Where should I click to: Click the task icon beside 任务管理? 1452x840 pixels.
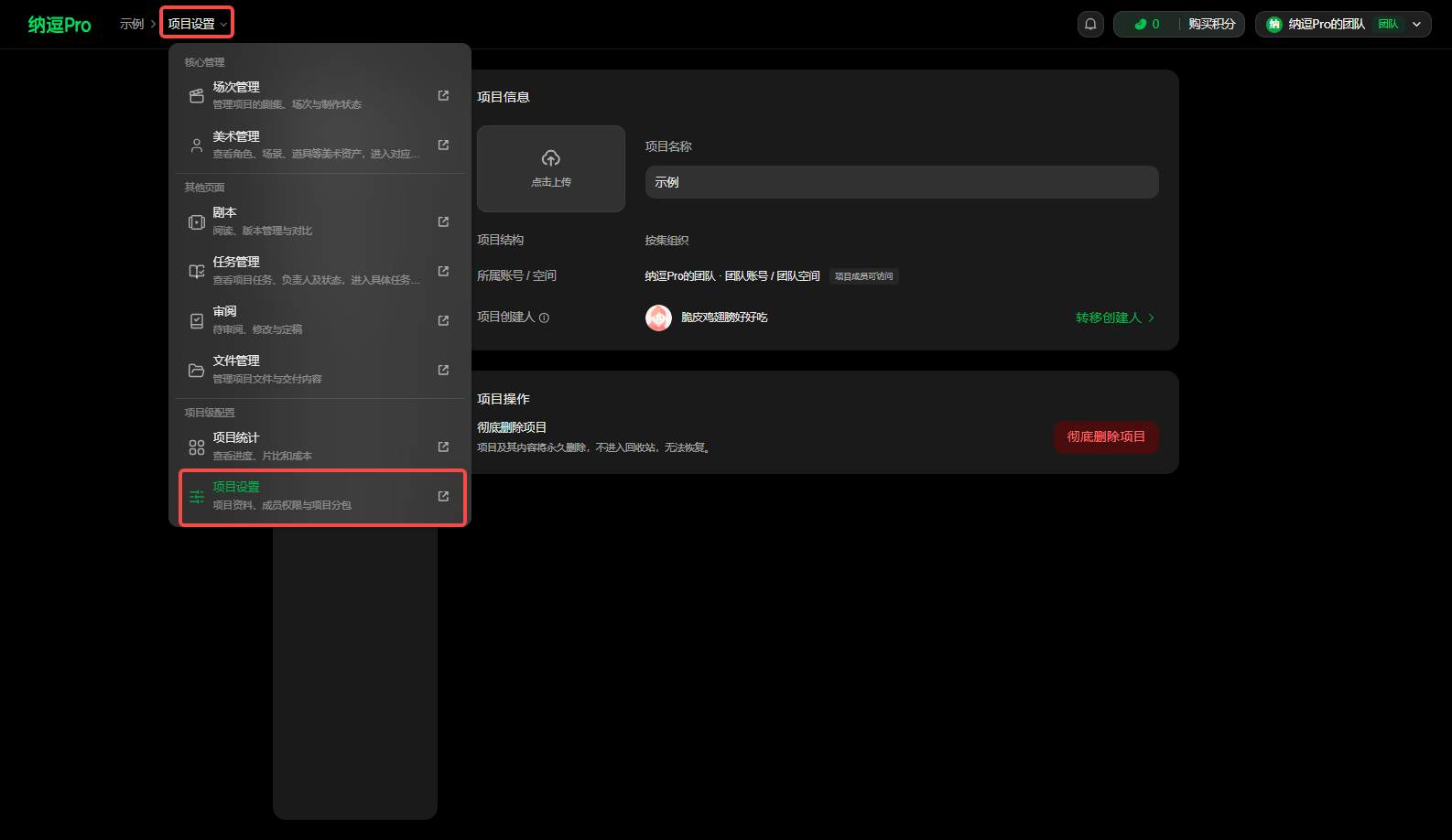(x=196, y=271)
